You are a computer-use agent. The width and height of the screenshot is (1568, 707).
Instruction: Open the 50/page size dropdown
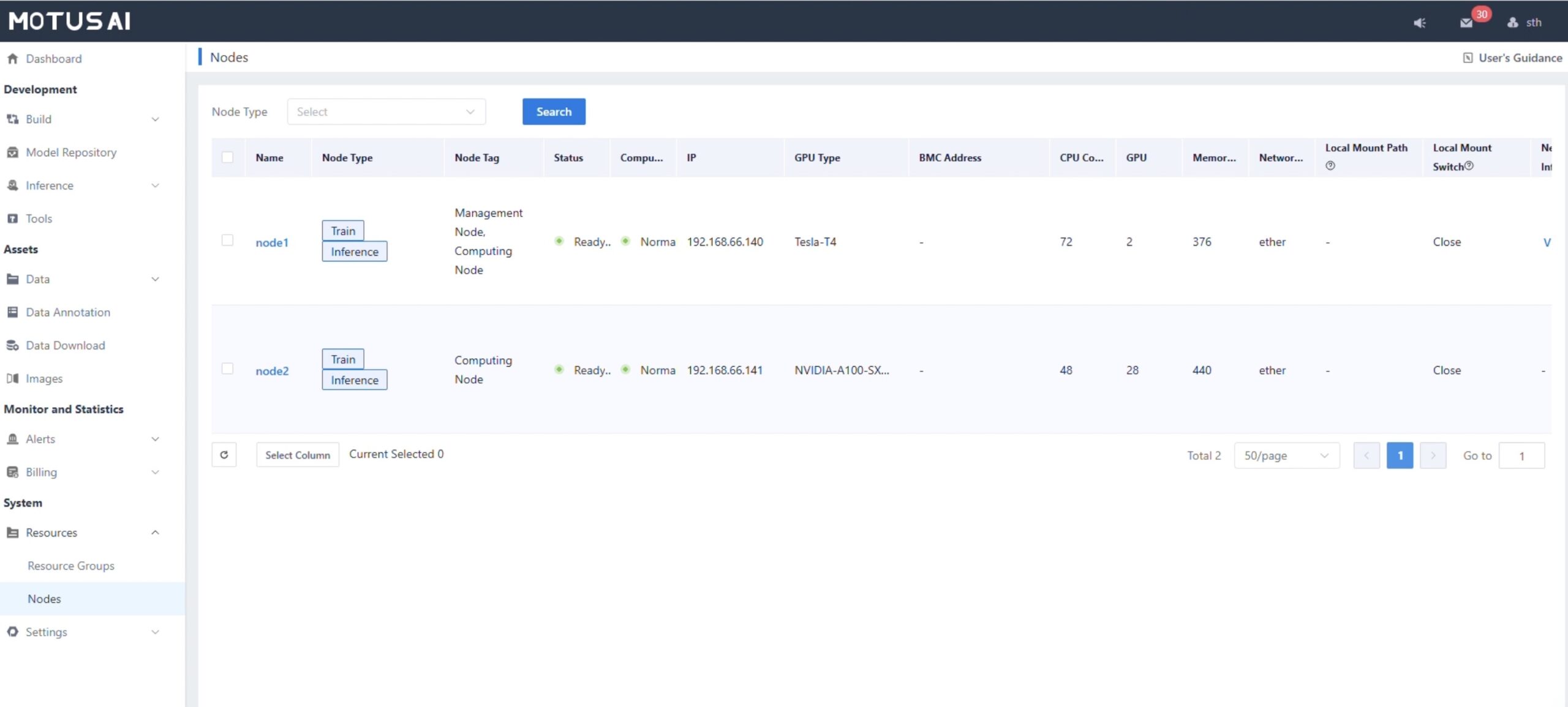click(x=1286, y=455)
